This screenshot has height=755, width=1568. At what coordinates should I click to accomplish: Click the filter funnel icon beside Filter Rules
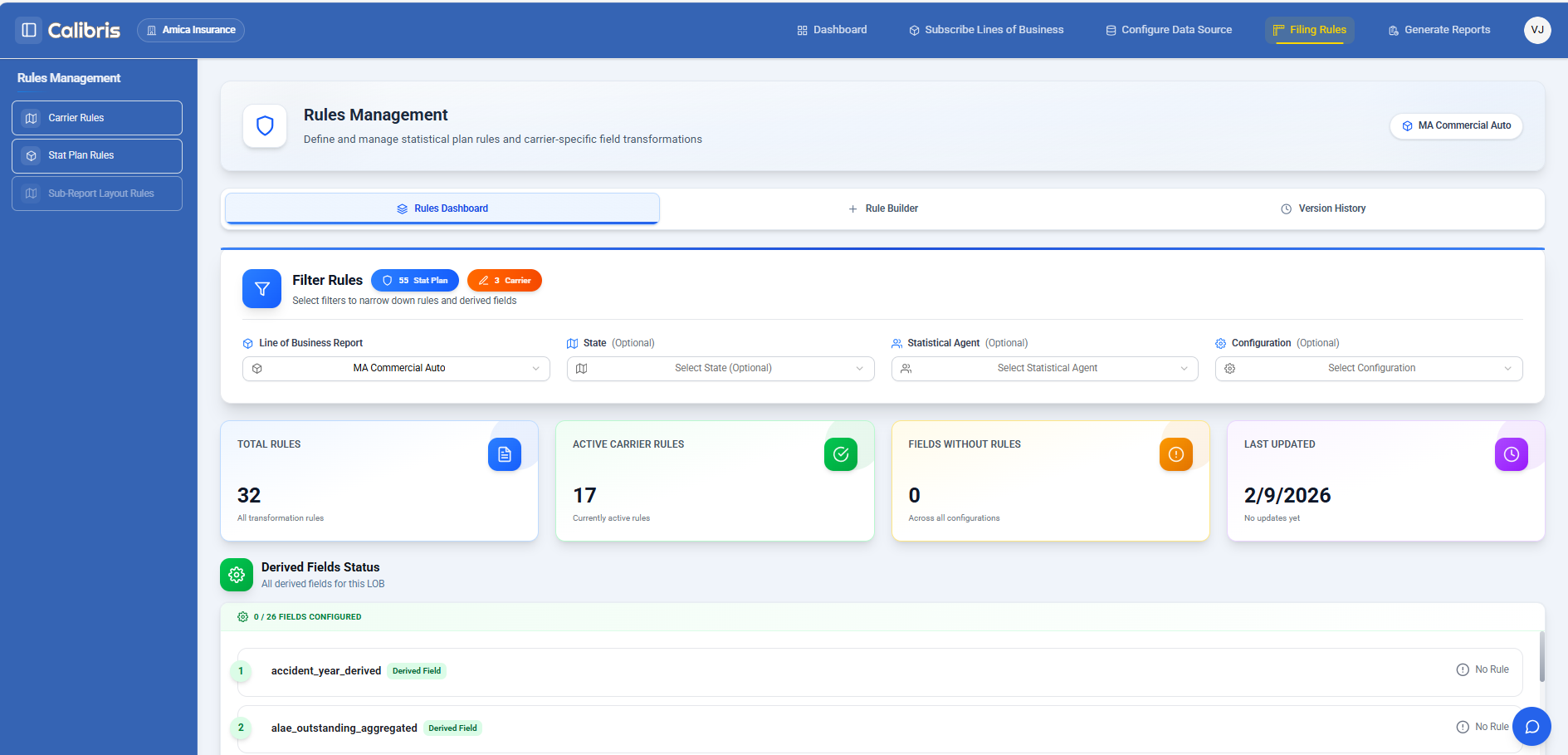coord(261,288)
